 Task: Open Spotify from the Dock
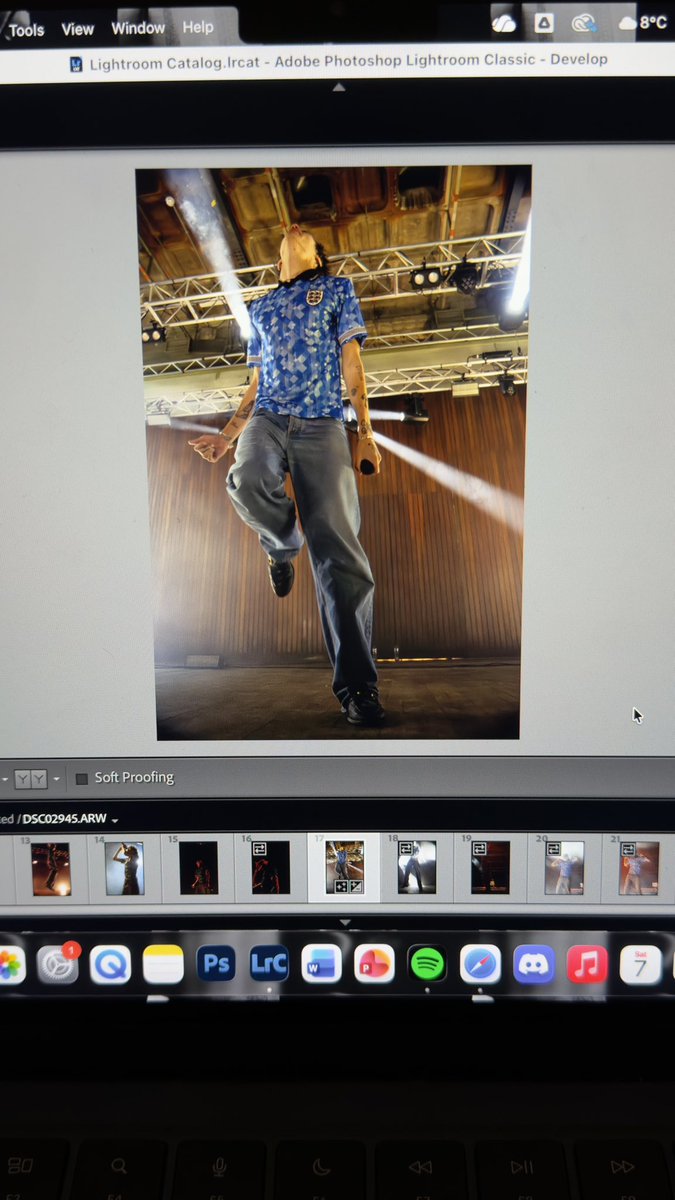(x=427, y=964)
